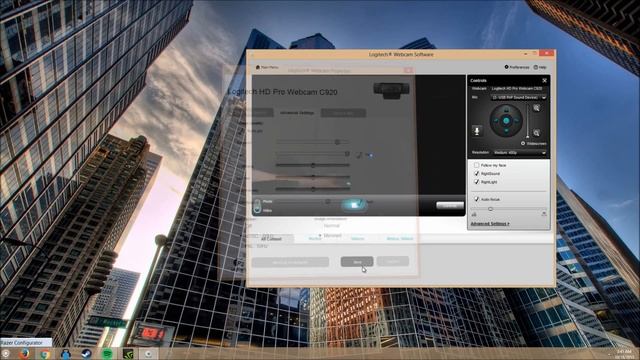Click the taskbar clock
This screenshot has height=360, width=640.
tap(624, 354)
